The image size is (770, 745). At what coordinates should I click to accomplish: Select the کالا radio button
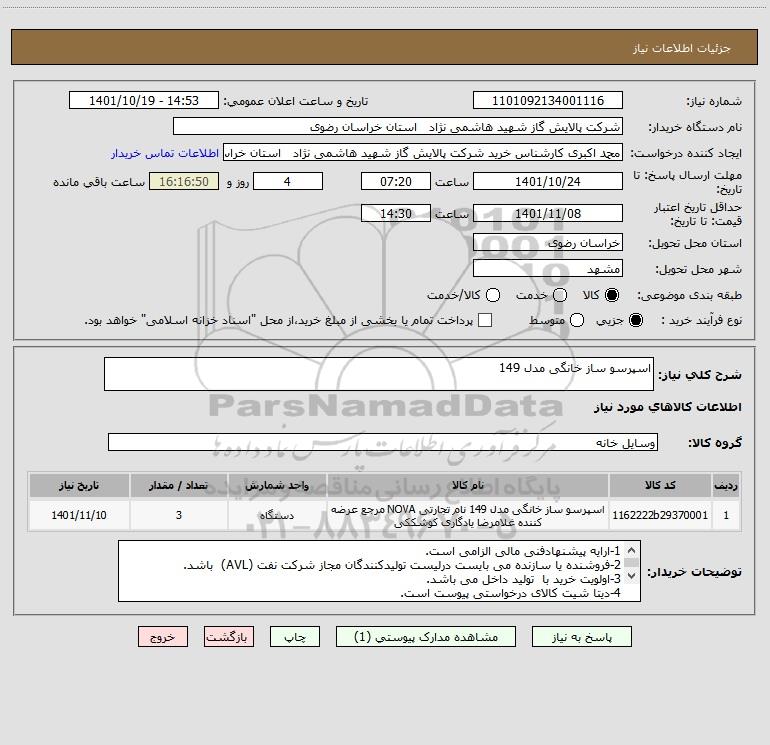[x=612, y=295]
